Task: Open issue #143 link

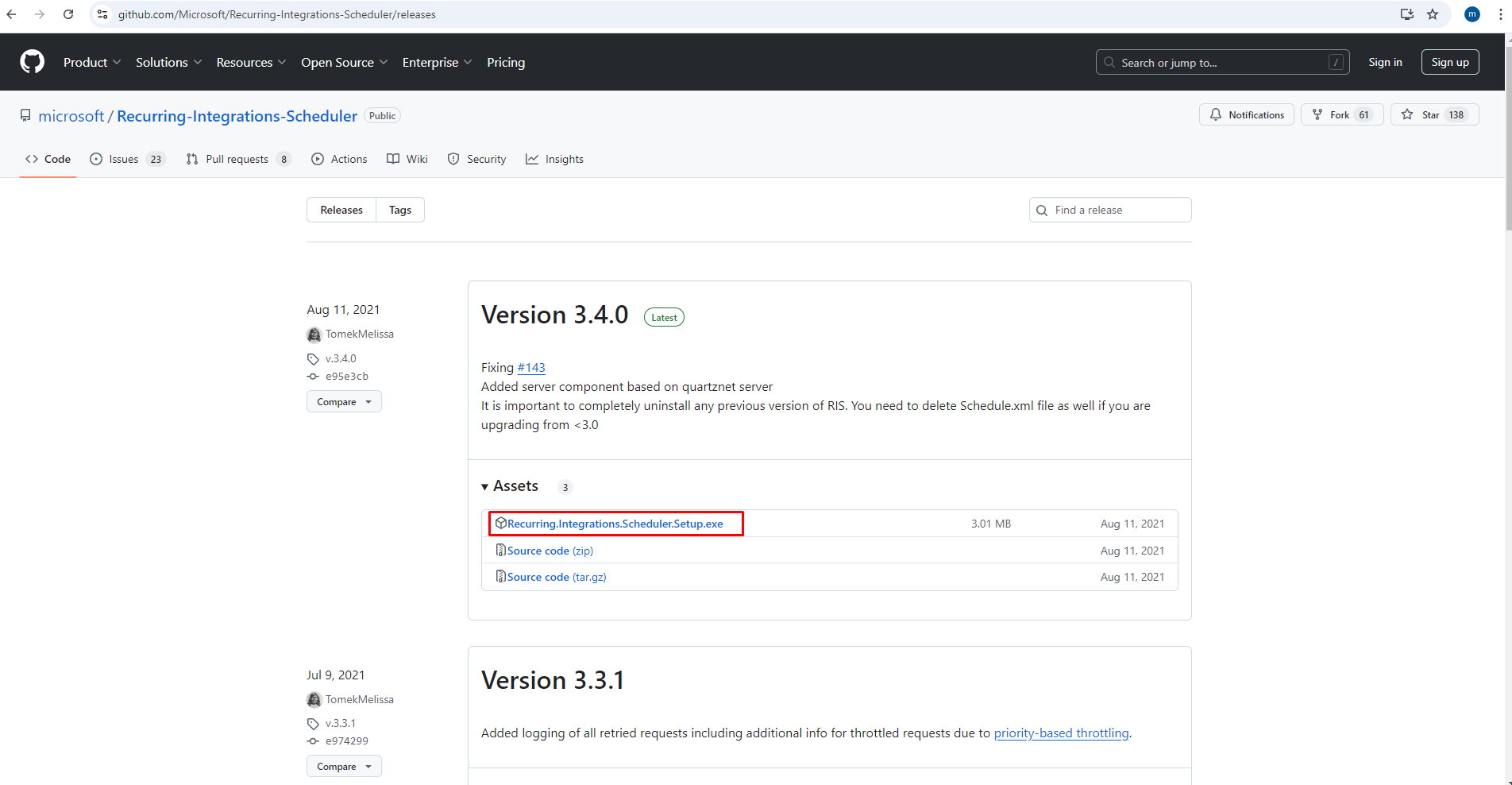Action: pyautogui.click(x=531, y=367)
